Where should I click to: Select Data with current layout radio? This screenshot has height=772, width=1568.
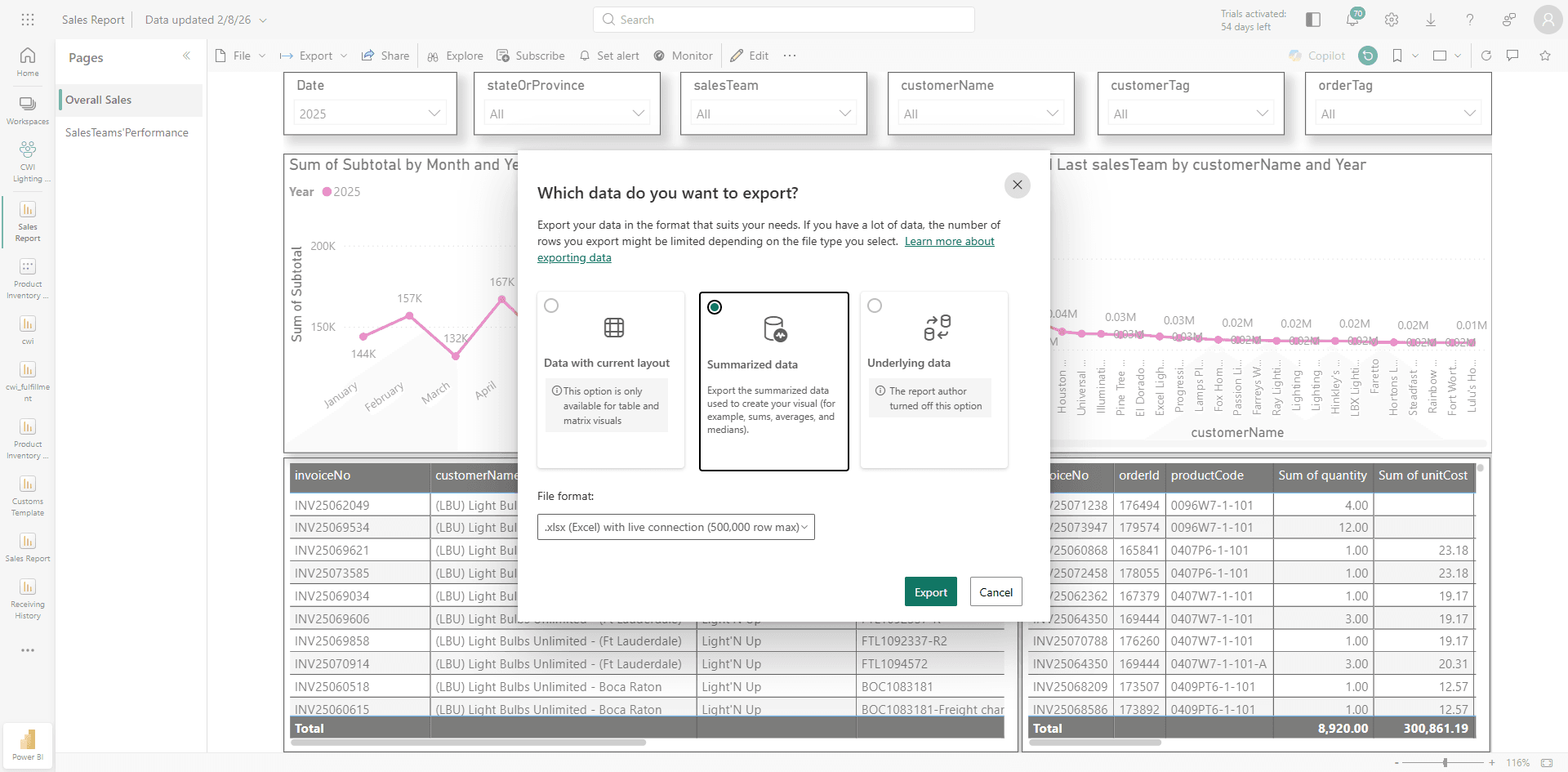click(551, 306)
